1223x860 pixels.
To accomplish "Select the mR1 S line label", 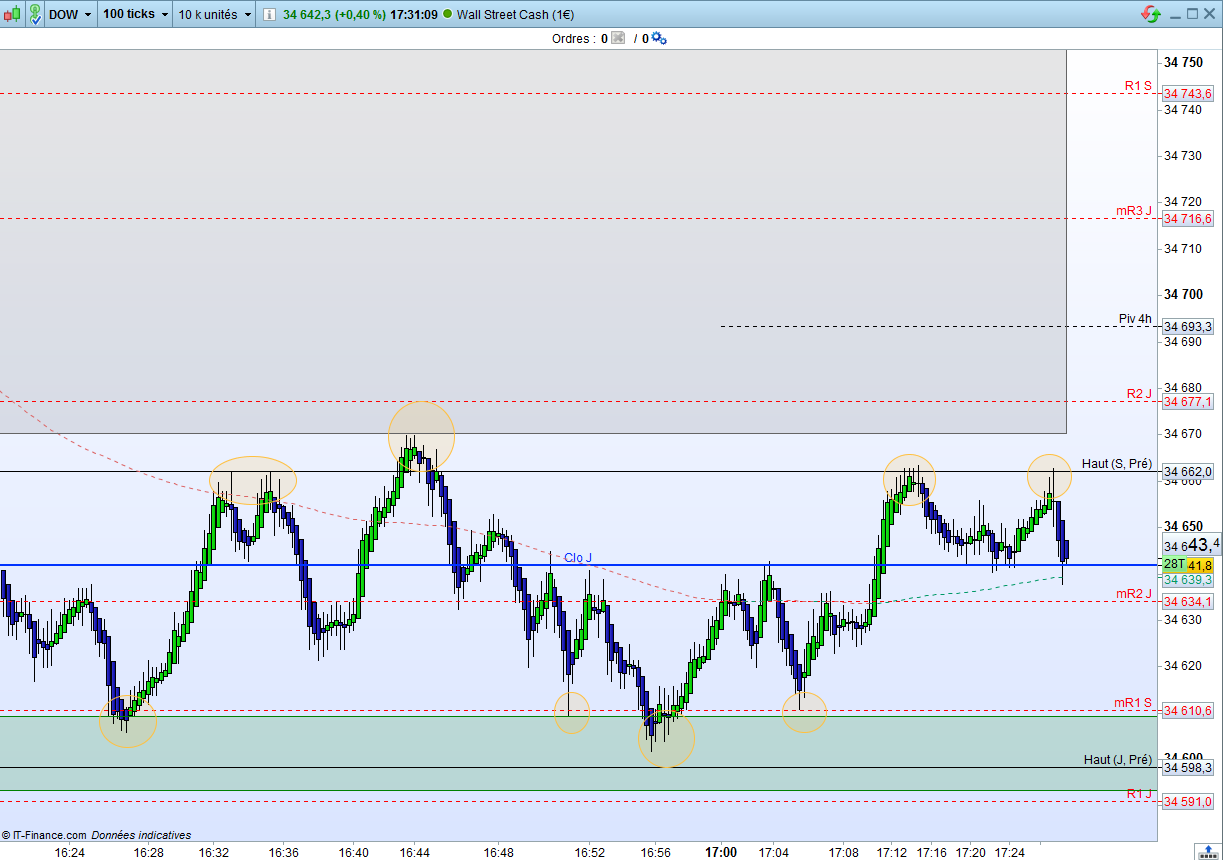I will click(x=1133, y=703).
